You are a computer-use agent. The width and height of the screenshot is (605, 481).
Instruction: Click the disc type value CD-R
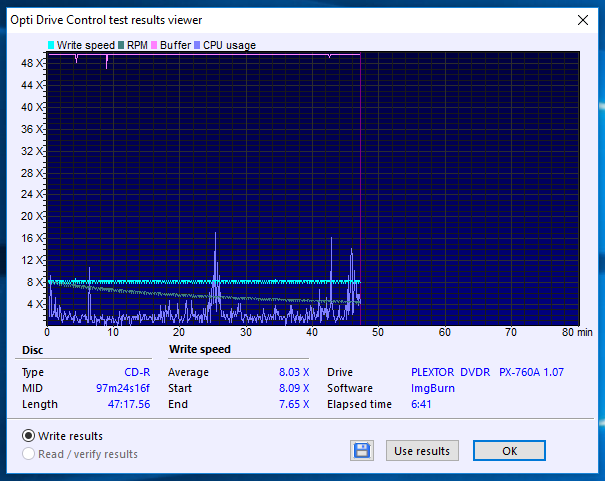(137, 372)
